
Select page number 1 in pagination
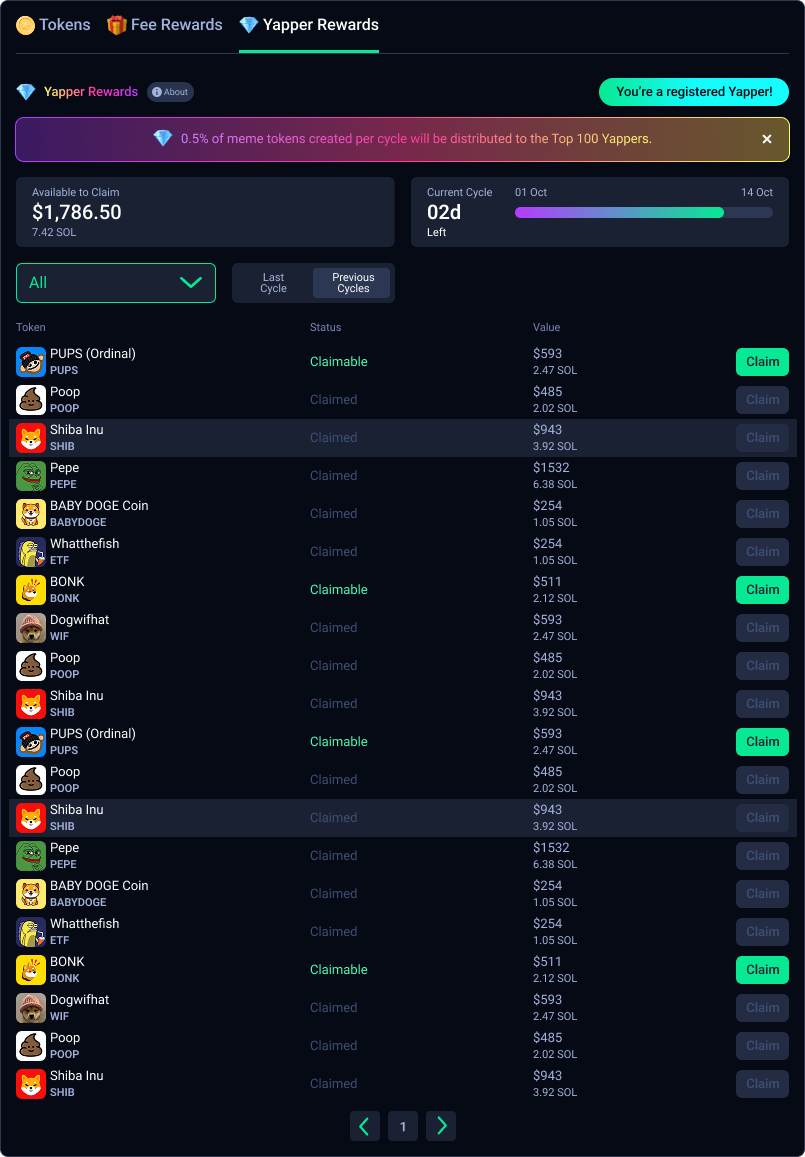pyautogui.click(x=403, y=1126)
